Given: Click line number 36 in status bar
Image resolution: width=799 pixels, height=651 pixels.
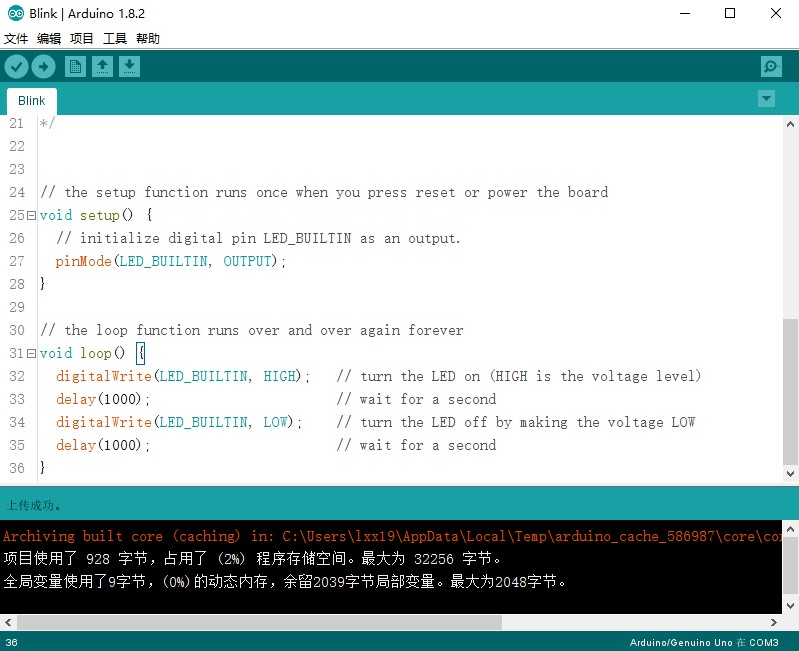Looking at the screenshot, I should pos(12,642).
